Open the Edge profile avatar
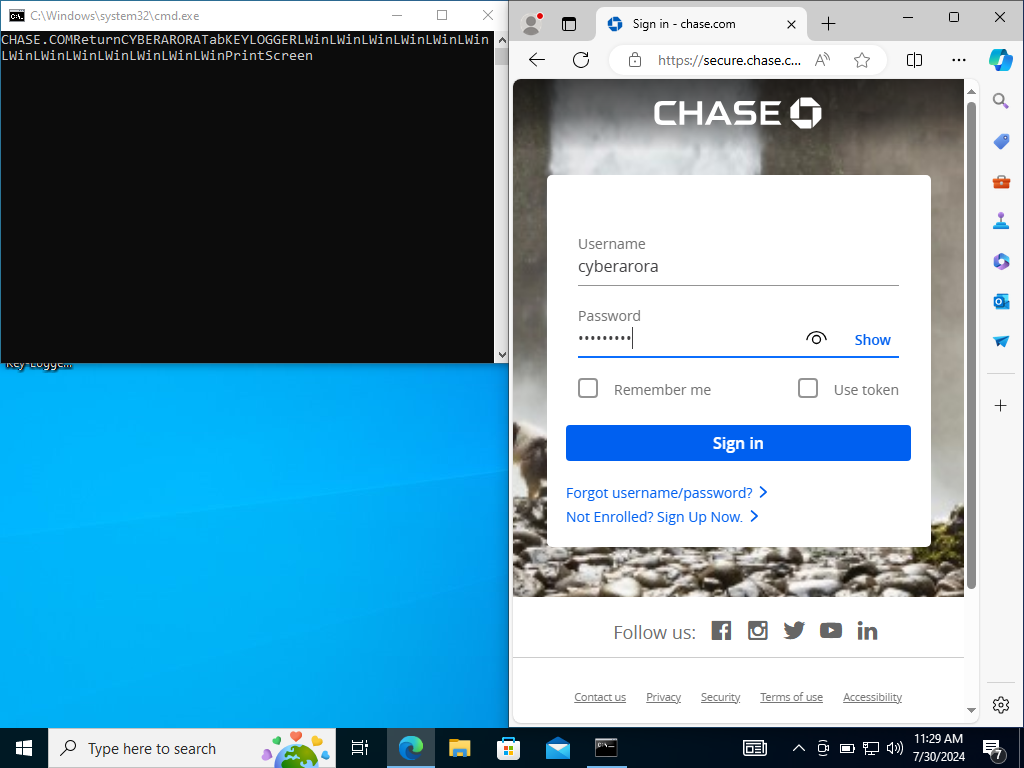 pyautogui.click(x=532, y=24)
